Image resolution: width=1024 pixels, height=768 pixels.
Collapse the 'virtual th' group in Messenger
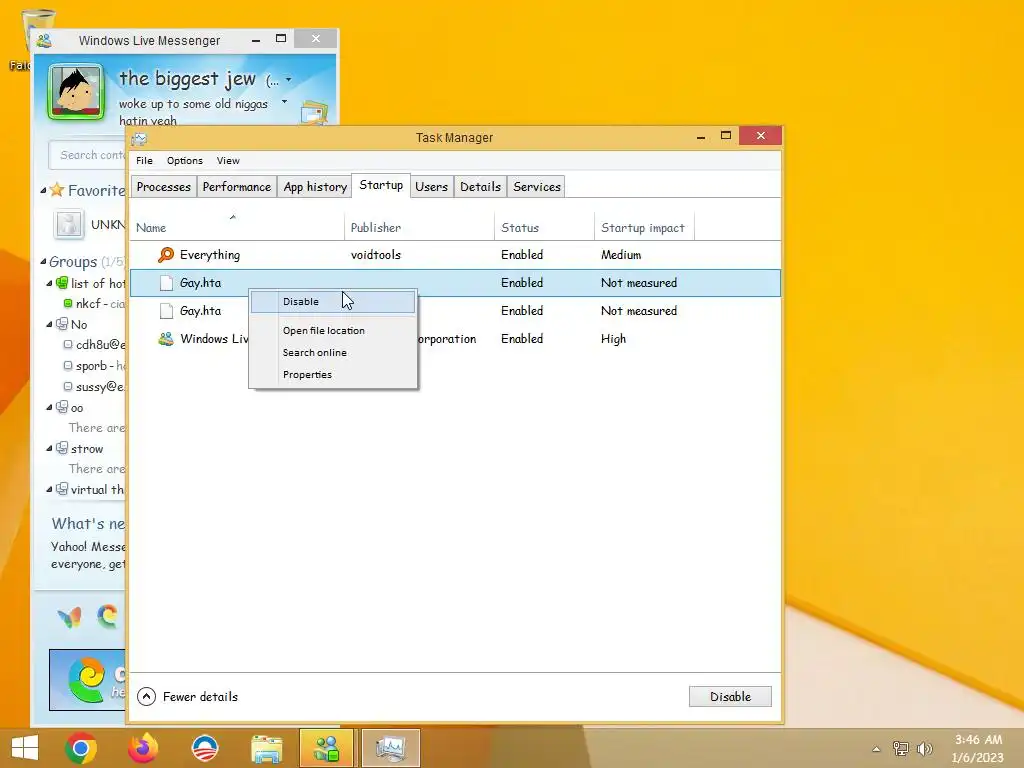(x=50, y=489)
